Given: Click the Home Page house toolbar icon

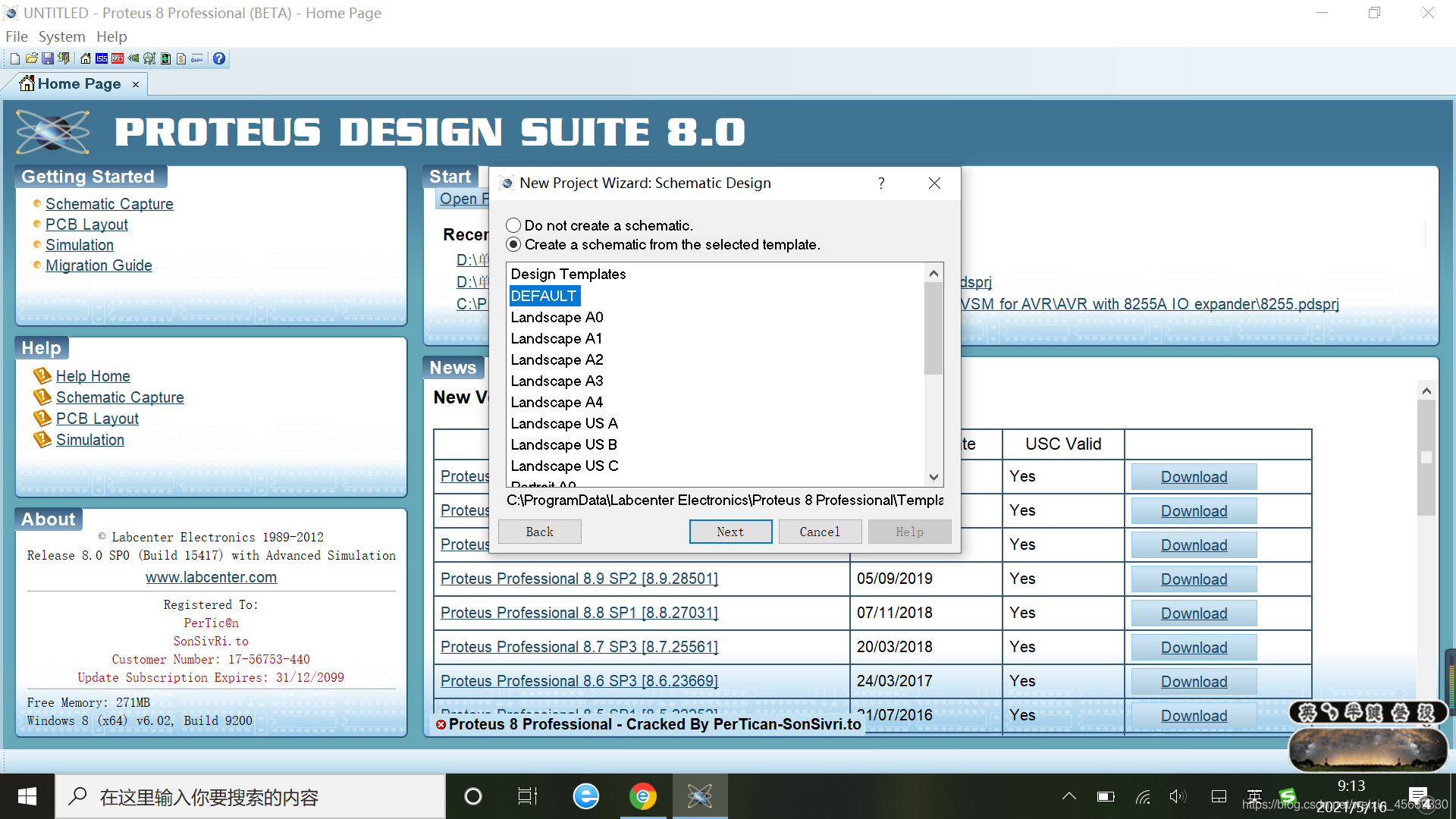Looking at the screenshot, I should pos(86,58).
